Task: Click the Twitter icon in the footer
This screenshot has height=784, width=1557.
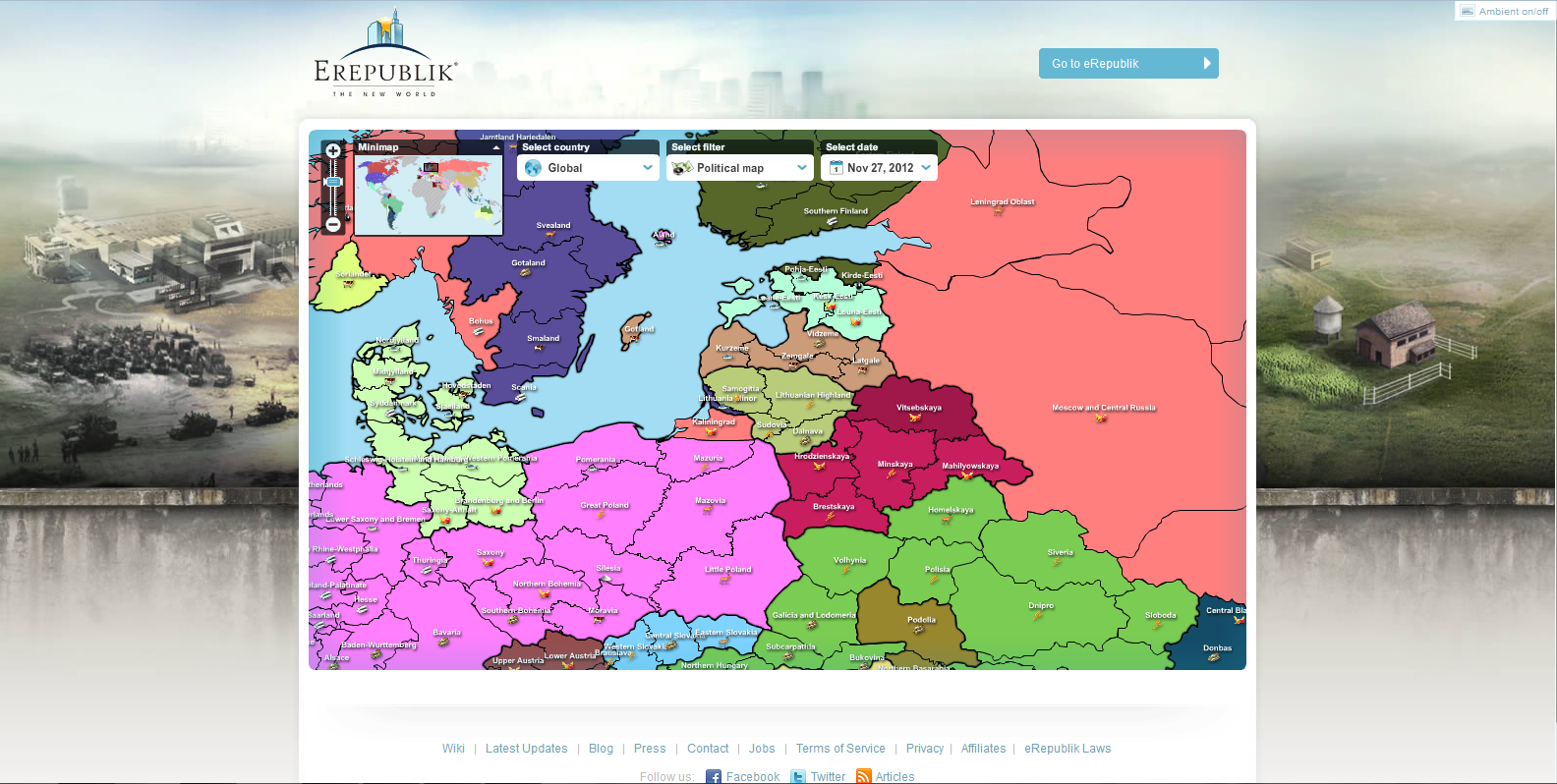Action: 798,777
